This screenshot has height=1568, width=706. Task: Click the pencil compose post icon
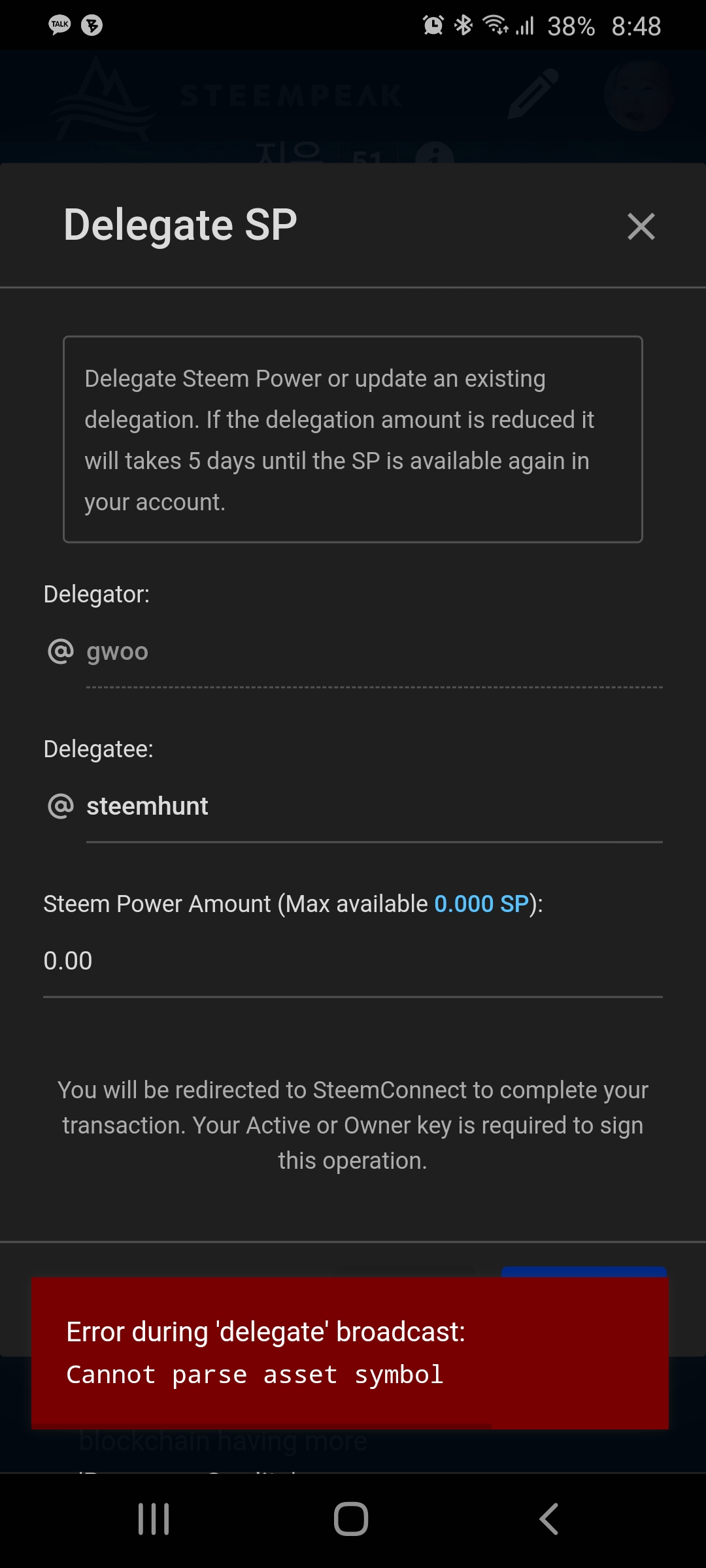tap(533, 94)
